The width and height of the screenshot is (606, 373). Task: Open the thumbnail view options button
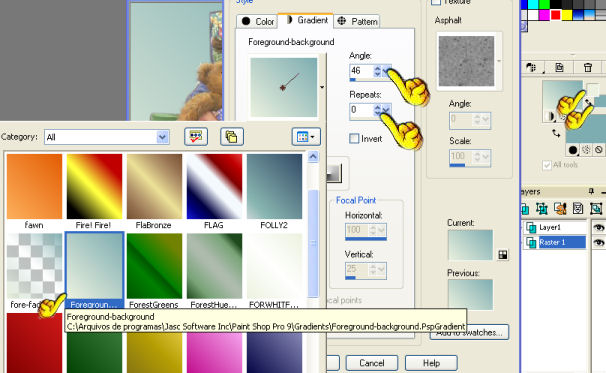click(306, 137)
